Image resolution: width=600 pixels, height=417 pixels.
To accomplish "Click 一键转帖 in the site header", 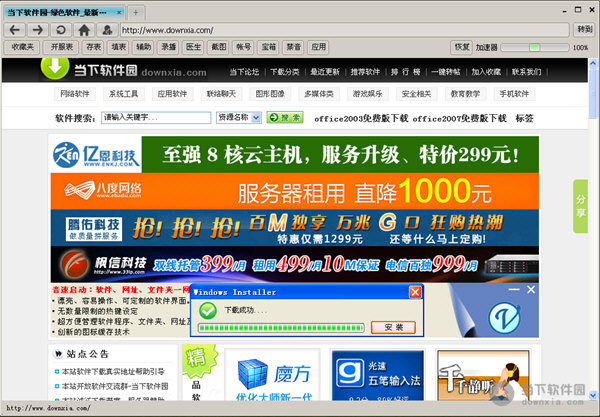I will pyautogui.click(x=445, y=72).
